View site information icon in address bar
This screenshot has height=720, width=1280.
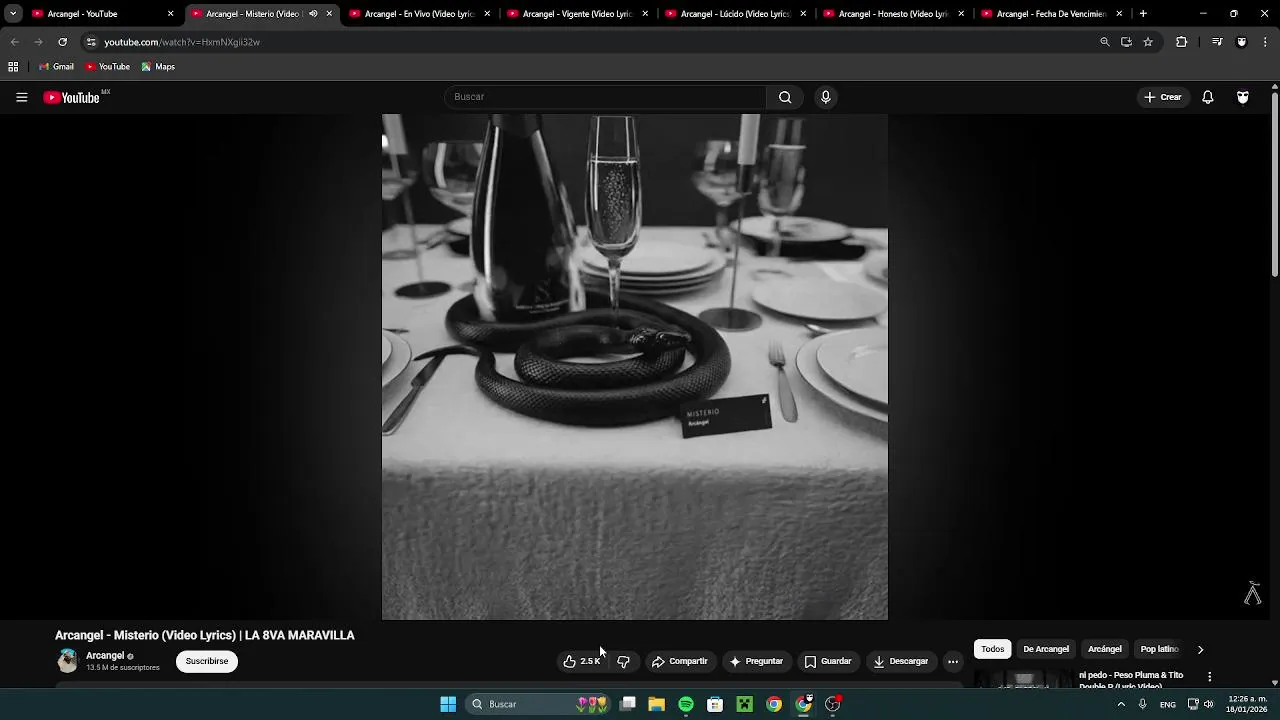point(91,42)
